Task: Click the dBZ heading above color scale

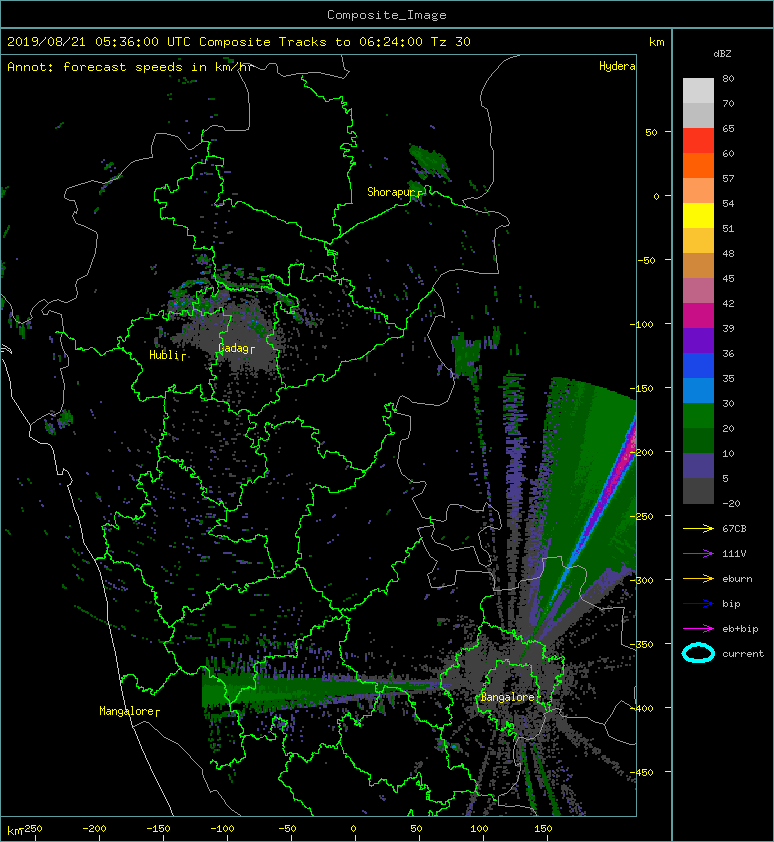Action: 722,54
